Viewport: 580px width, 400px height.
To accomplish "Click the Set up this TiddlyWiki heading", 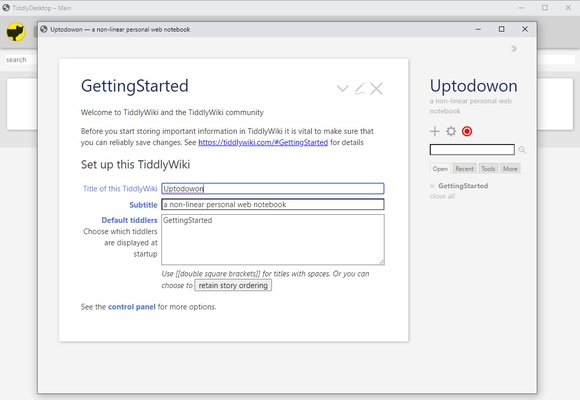I will tap(135, 164).
